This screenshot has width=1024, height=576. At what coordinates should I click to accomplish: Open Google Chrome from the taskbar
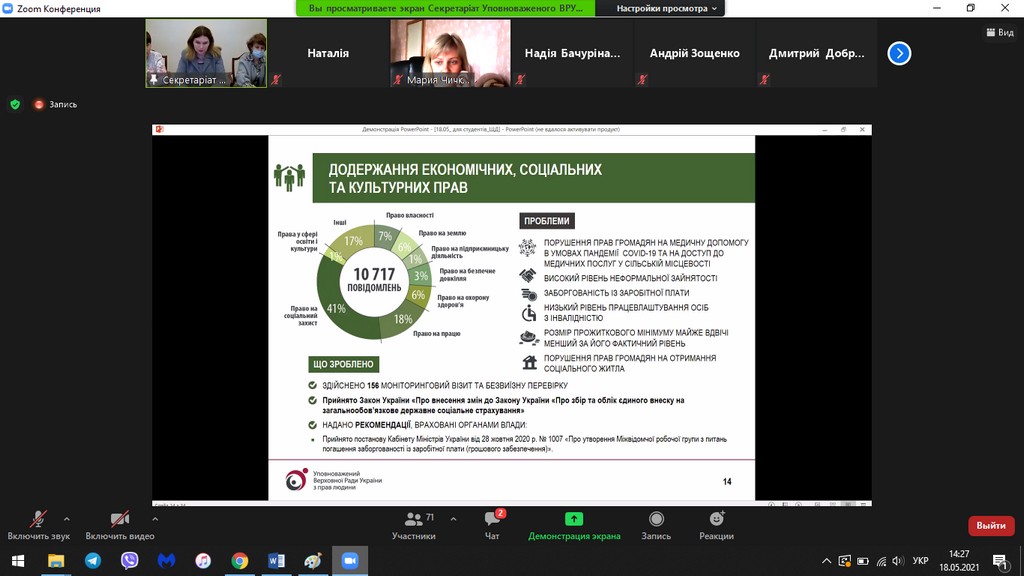click(x=239, y=561)
